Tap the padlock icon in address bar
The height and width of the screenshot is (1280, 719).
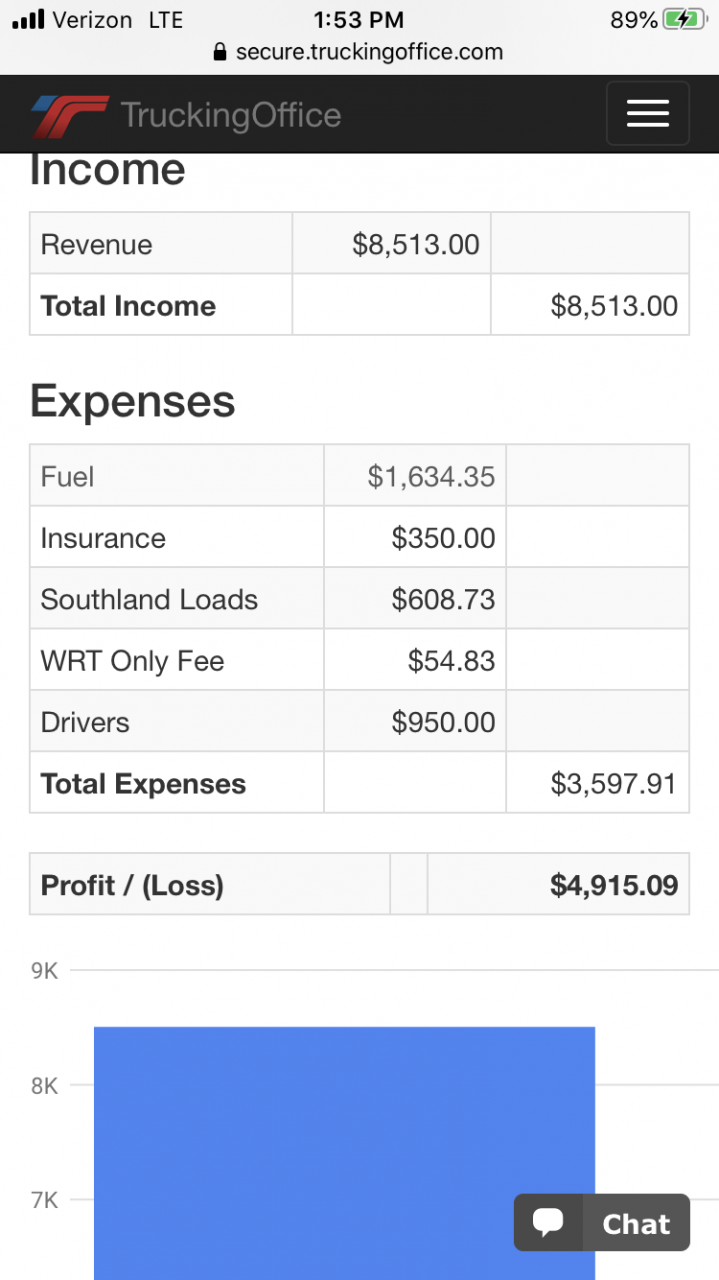pos(221,52)
